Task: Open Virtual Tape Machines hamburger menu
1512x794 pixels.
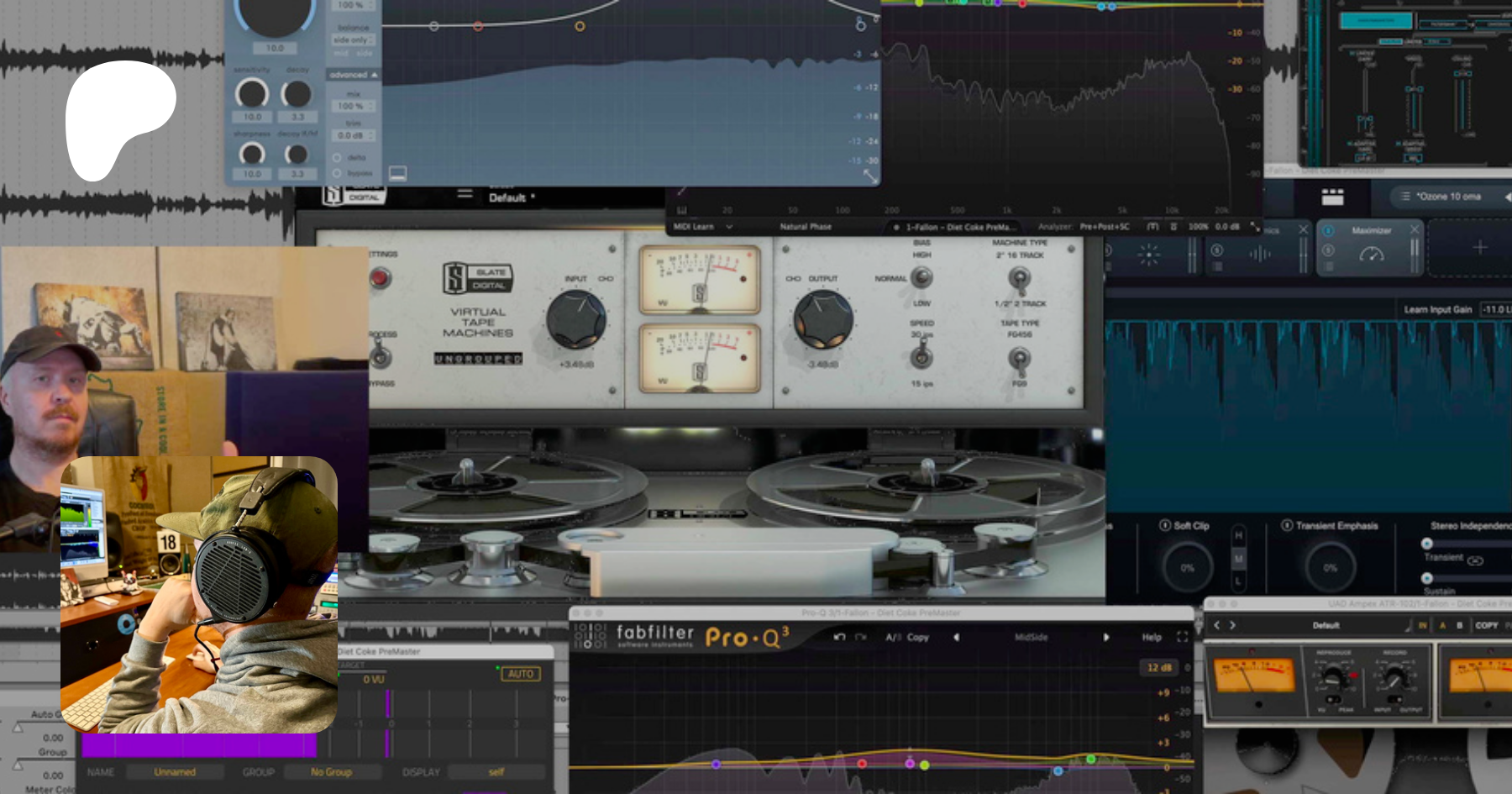Action: click(465, 193)
